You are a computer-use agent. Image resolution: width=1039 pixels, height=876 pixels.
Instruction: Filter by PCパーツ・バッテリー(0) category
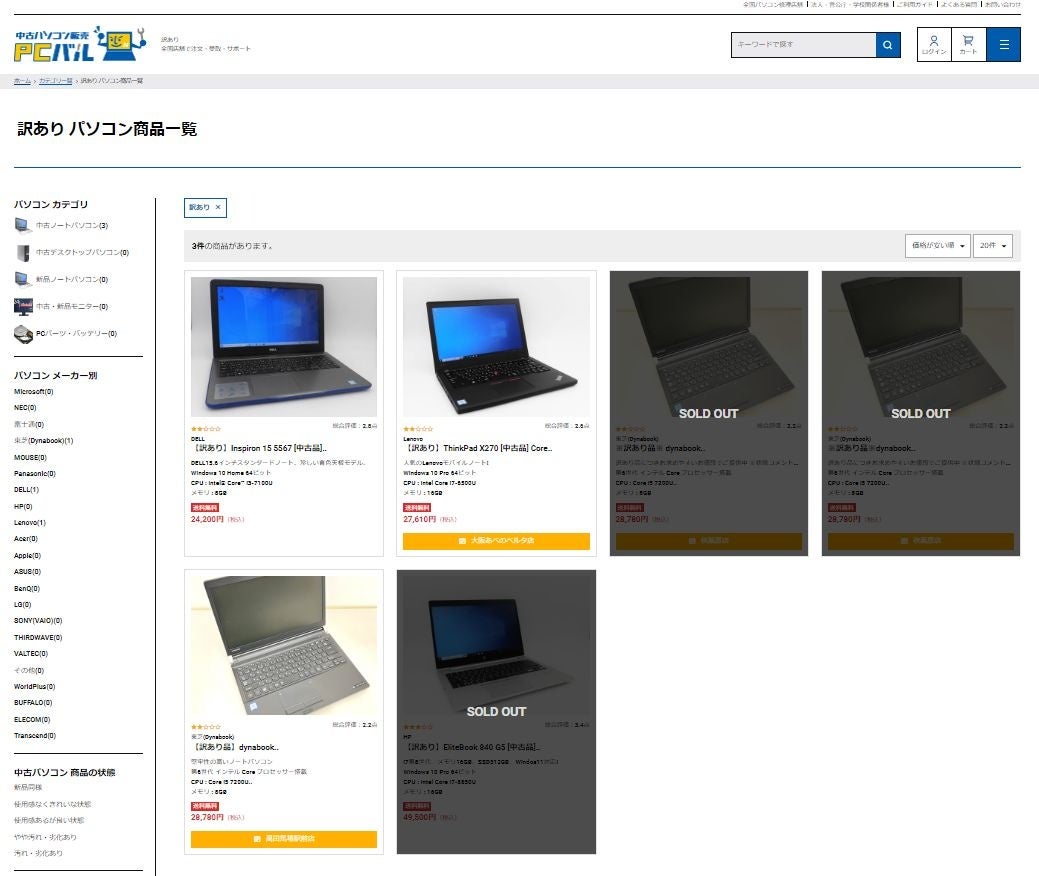76,334
